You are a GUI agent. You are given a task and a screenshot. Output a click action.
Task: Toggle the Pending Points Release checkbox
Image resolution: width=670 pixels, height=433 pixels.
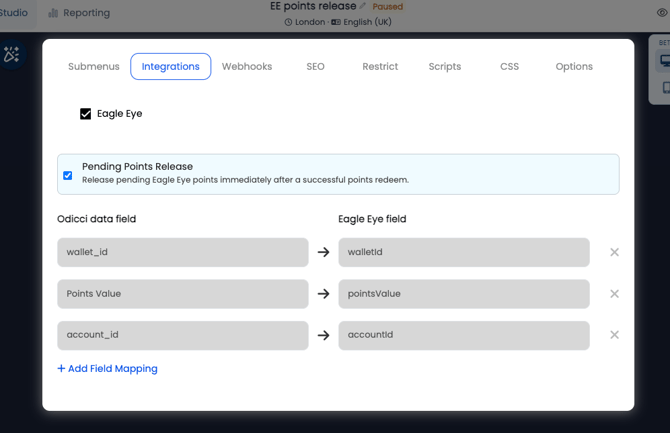pos(68,175)
